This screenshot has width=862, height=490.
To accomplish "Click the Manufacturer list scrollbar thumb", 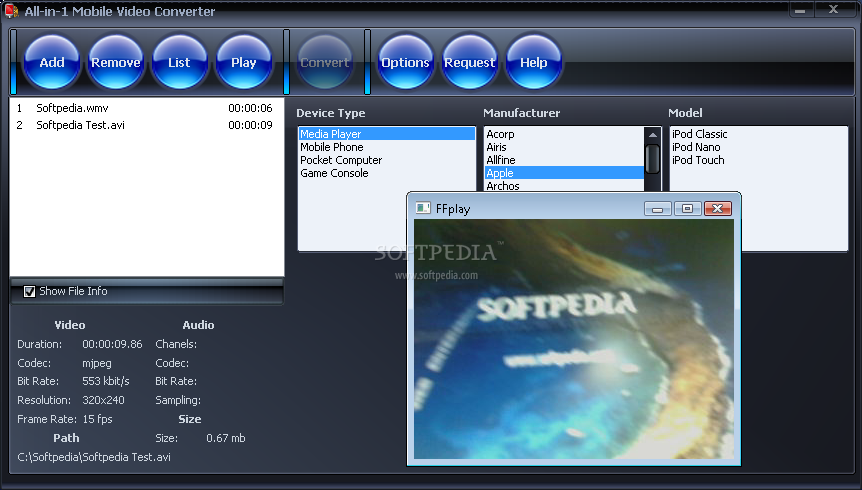I will (653, 159).
